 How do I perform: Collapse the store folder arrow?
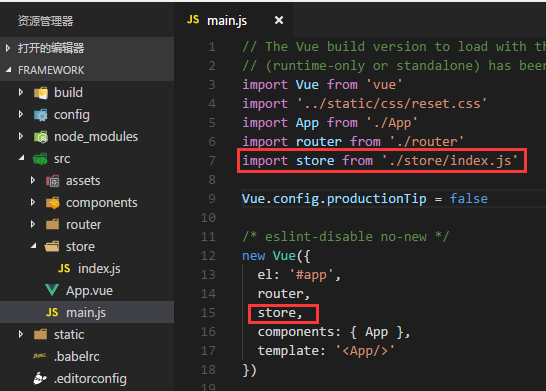(34, 246)
